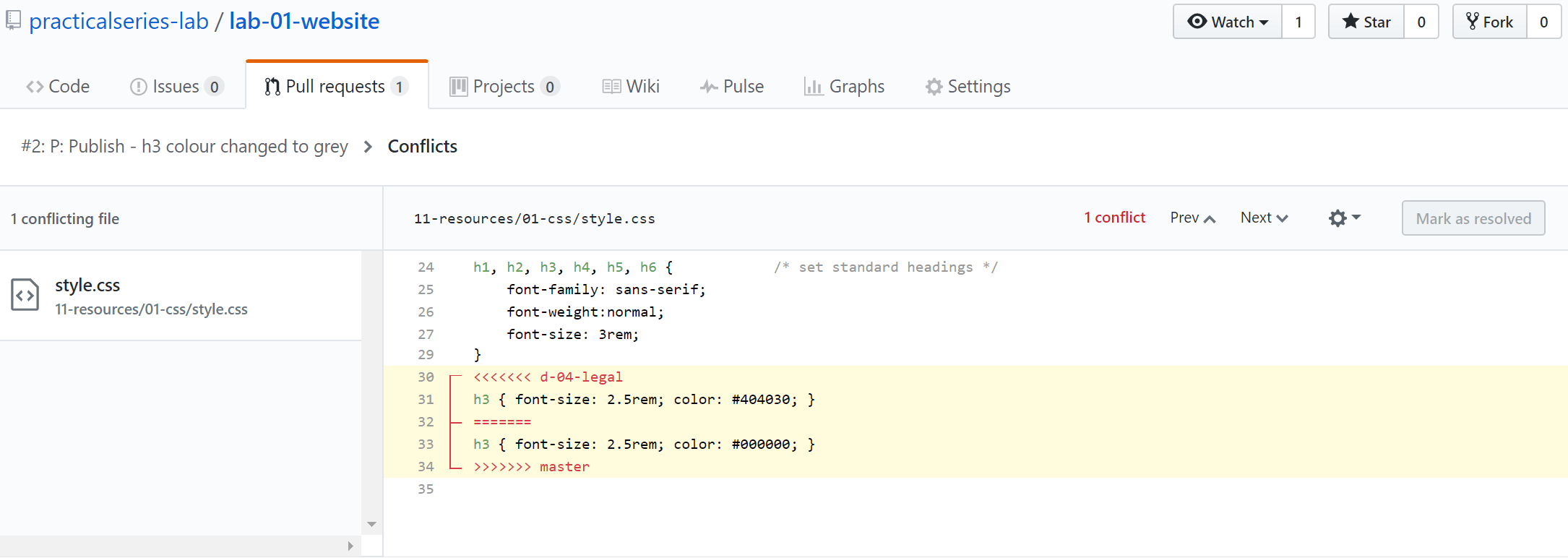Click the stargazers count 0
Image resolution: width=1568 pixels, height=558 pixels.
coord(1421,22)
